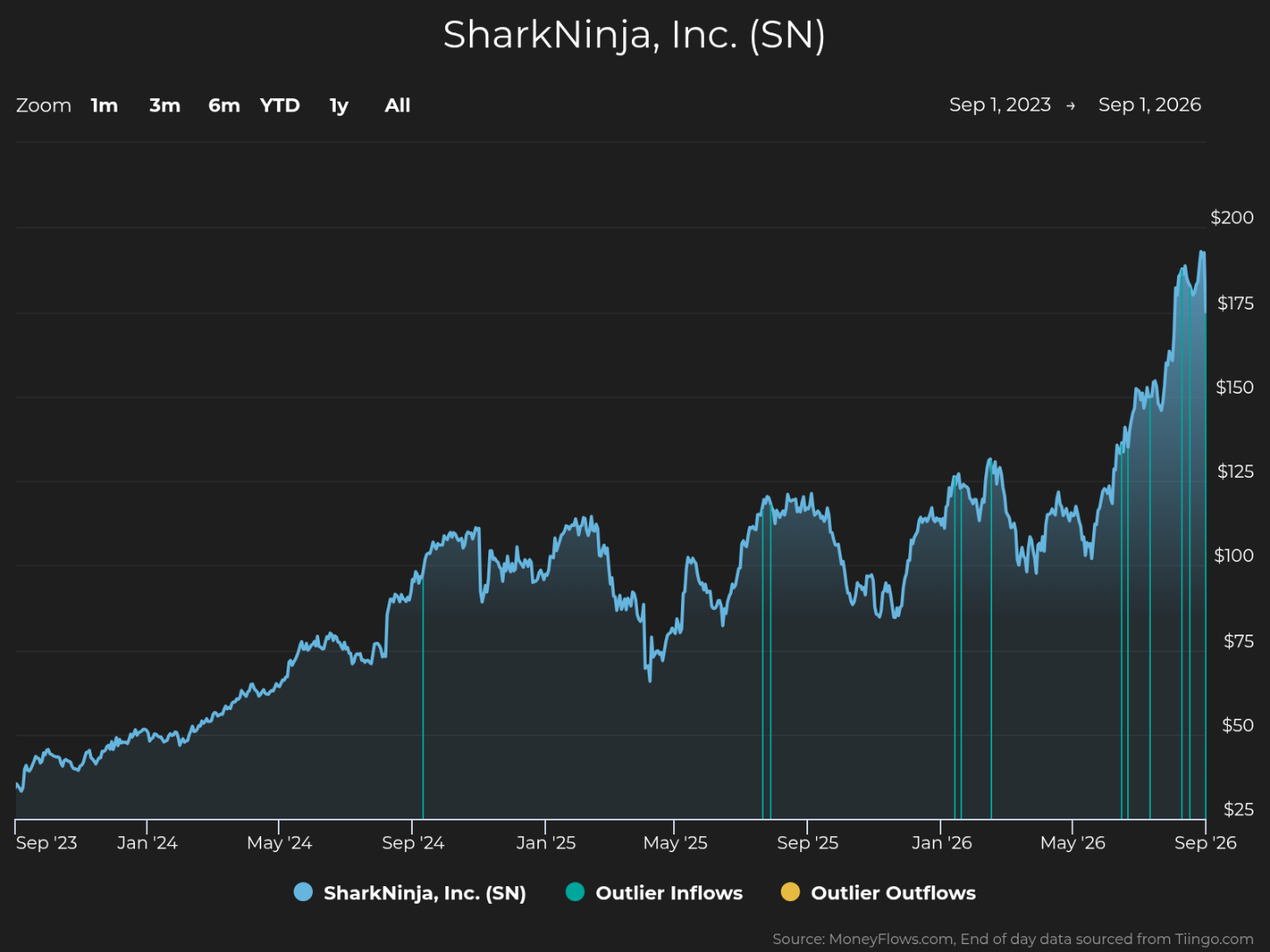This screenshot has width=1270, height=952.
Task: Click the May '24 axis label
Action: coord(280,842)
